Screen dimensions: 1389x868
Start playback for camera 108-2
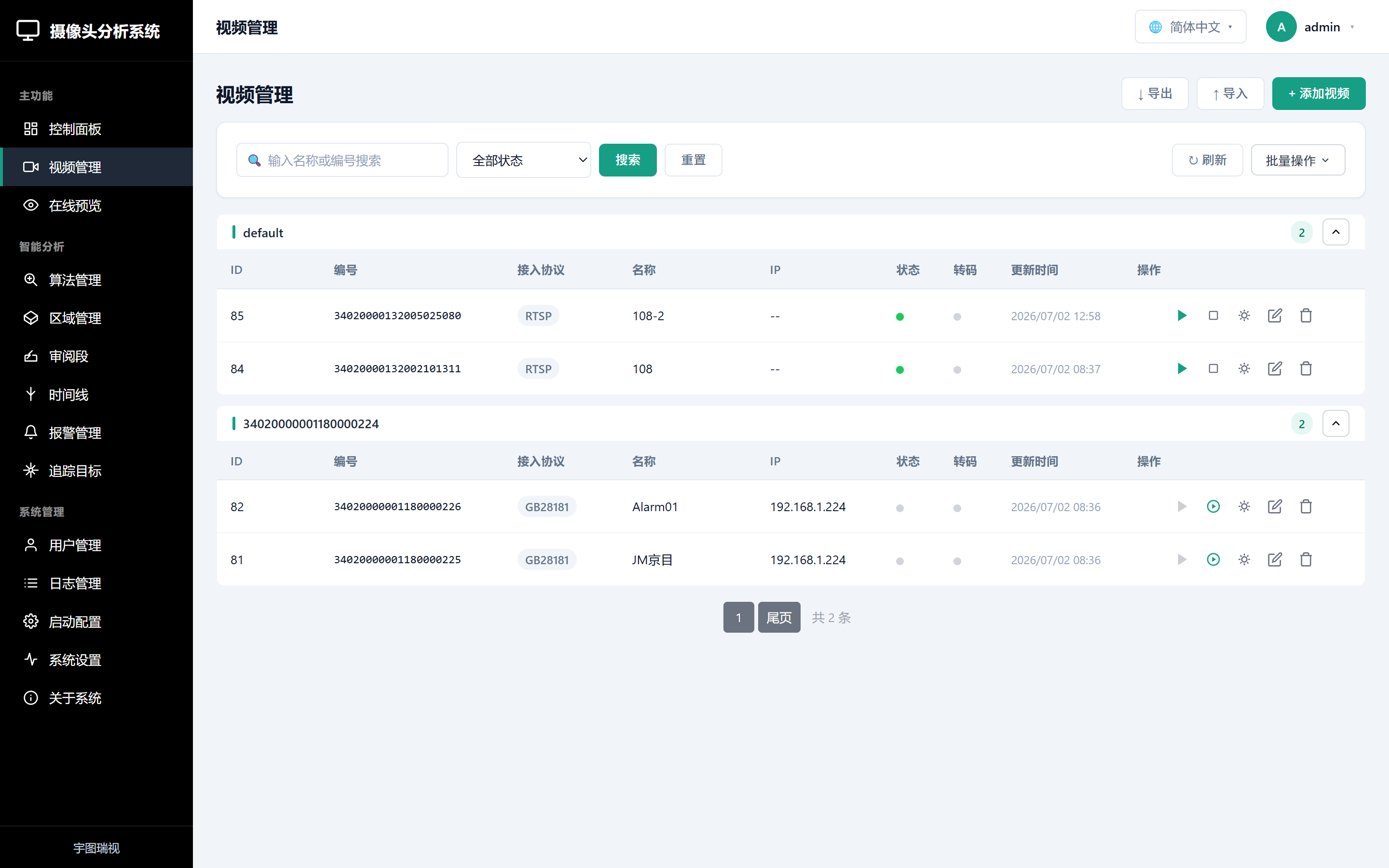(1181, 315)
